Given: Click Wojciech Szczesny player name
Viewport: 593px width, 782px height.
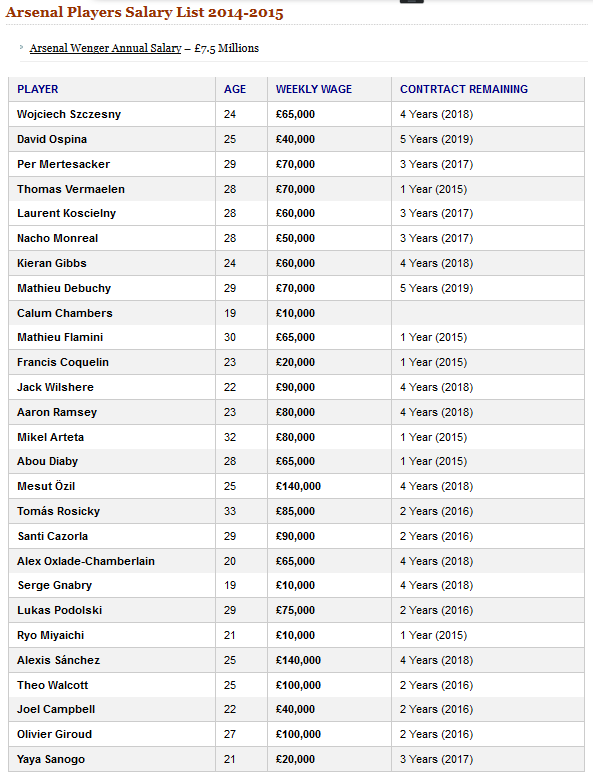Looking at the screenshot, I should point(69,114).
